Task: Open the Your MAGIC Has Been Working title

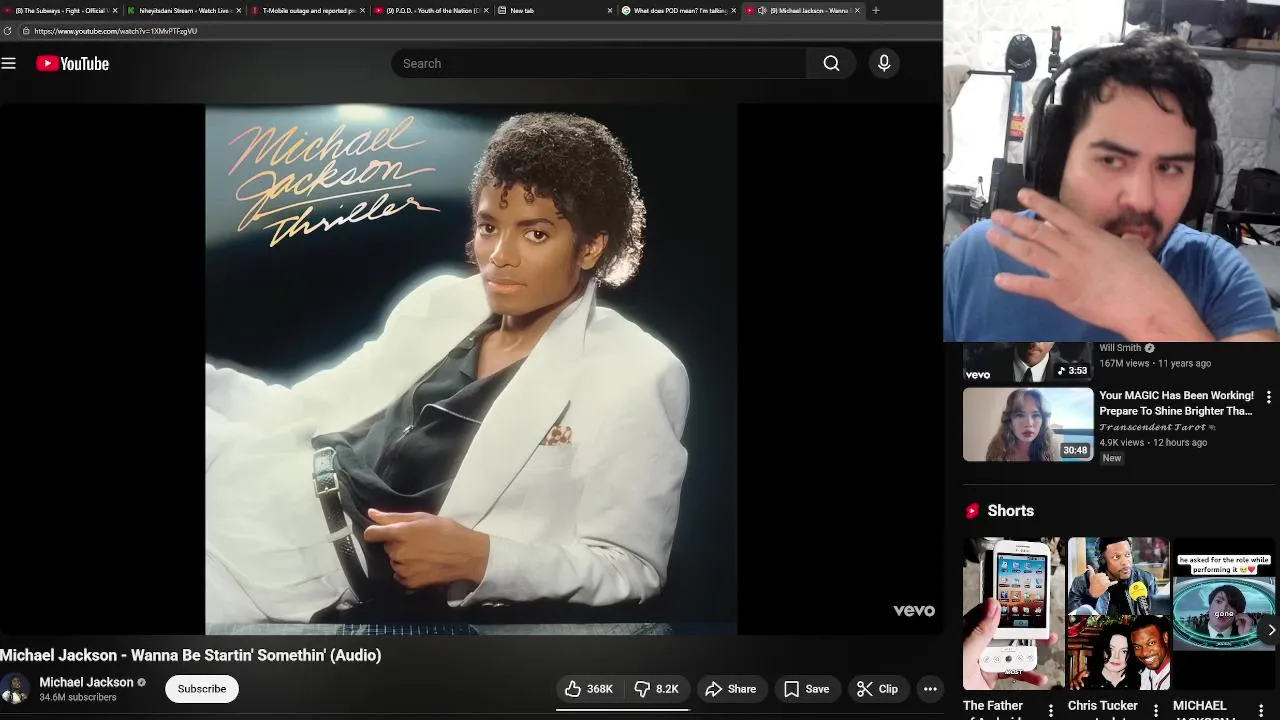Action: [1176, 403]
